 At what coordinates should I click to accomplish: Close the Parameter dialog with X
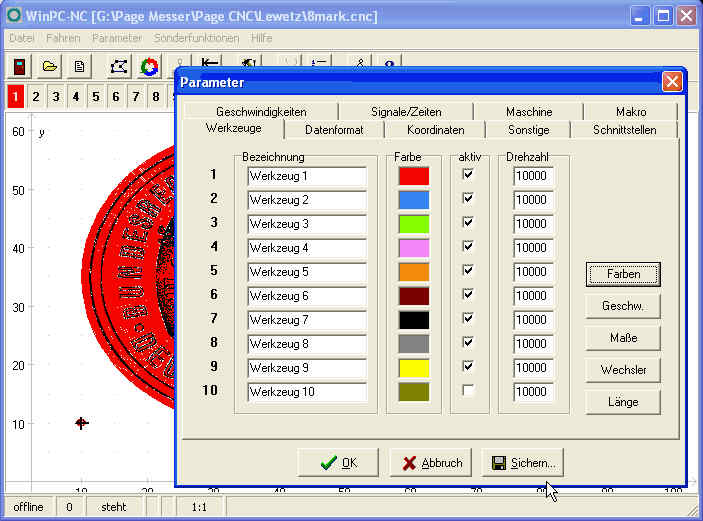[672, 82]
